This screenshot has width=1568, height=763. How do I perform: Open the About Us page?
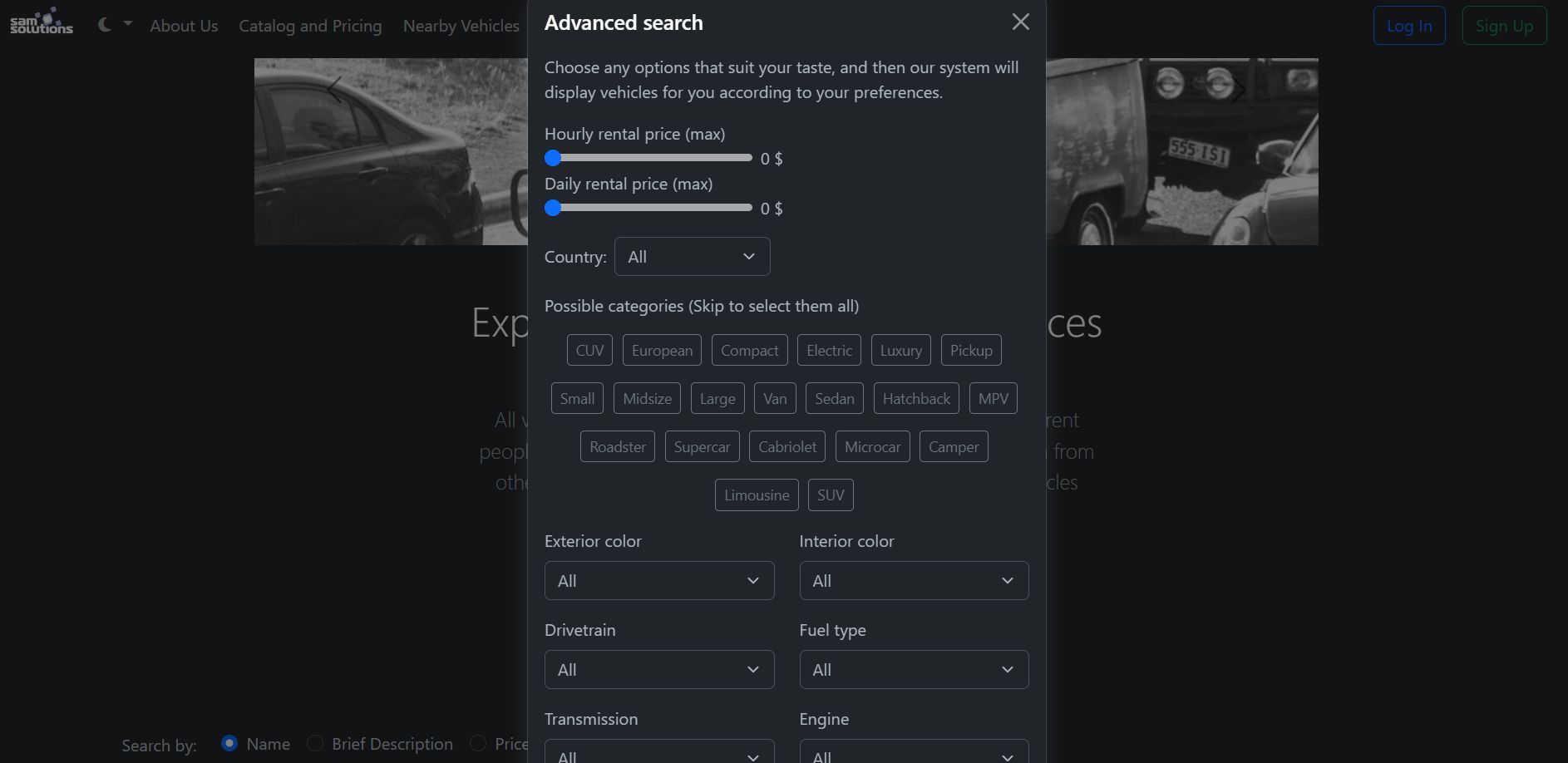click(184, 26)
